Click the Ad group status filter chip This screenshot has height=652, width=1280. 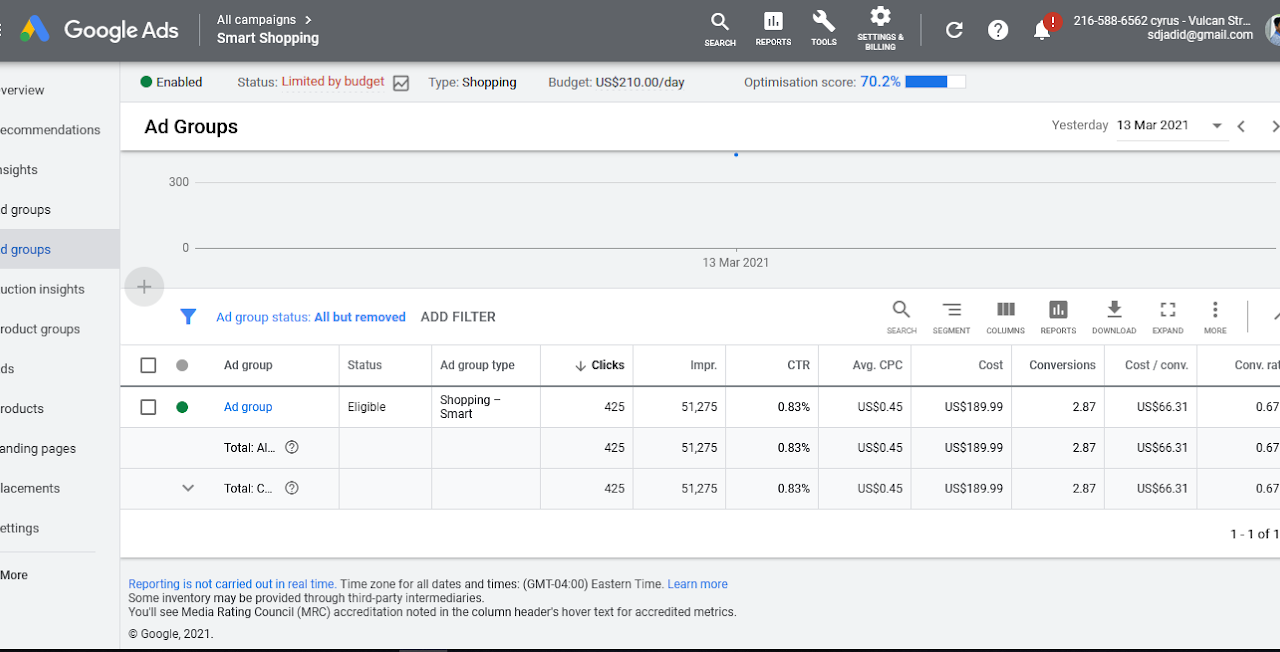pyautogui.click(x=311, y=317)
